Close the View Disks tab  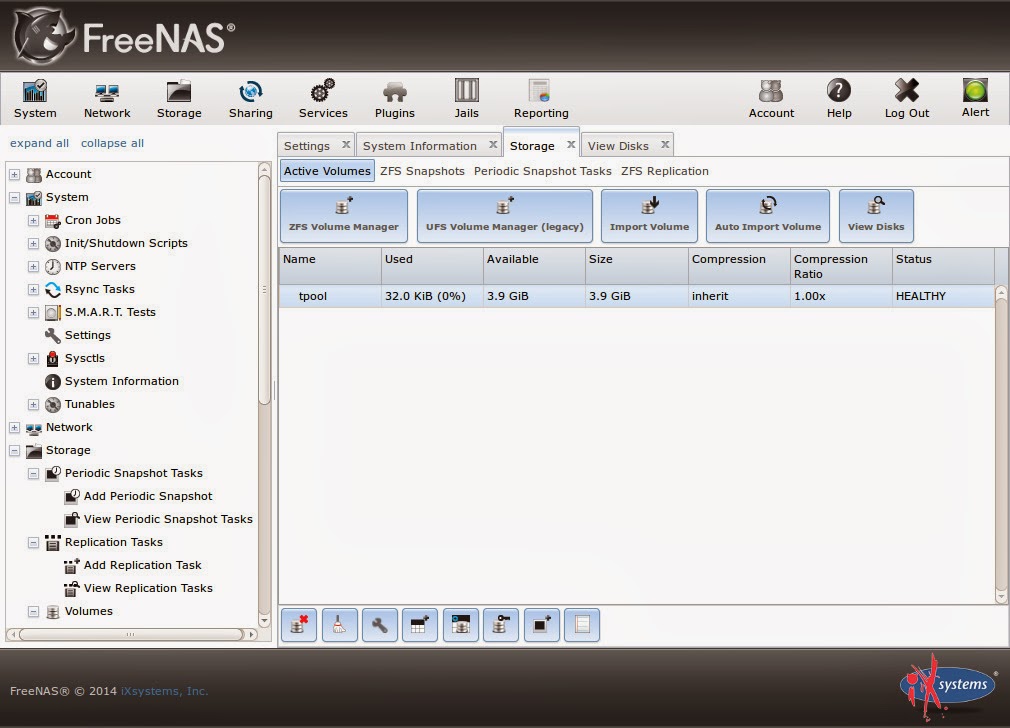pyautogui.click(x=665, y=144)
